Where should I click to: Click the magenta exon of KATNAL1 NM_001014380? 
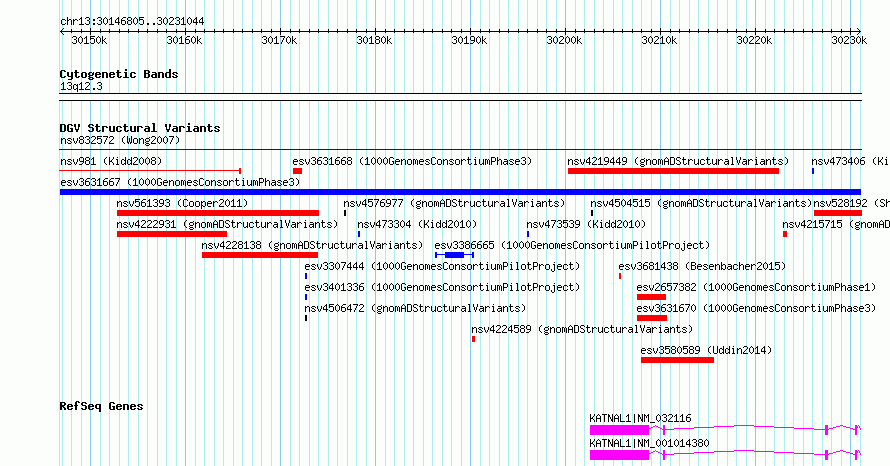(x=619, y=455)
